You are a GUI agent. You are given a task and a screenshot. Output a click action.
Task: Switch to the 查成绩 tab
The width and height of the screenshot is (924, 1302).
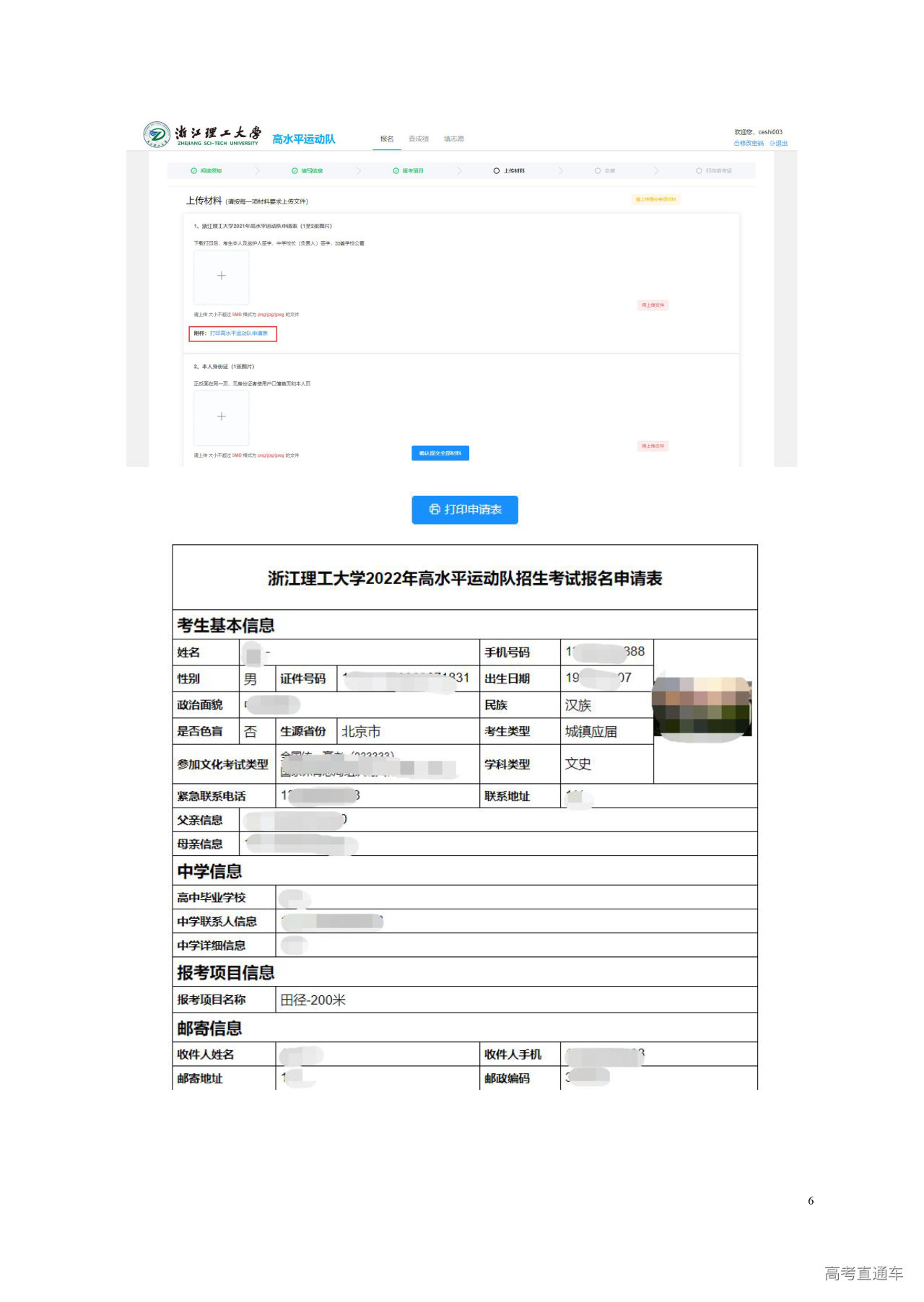click(419, 139)
